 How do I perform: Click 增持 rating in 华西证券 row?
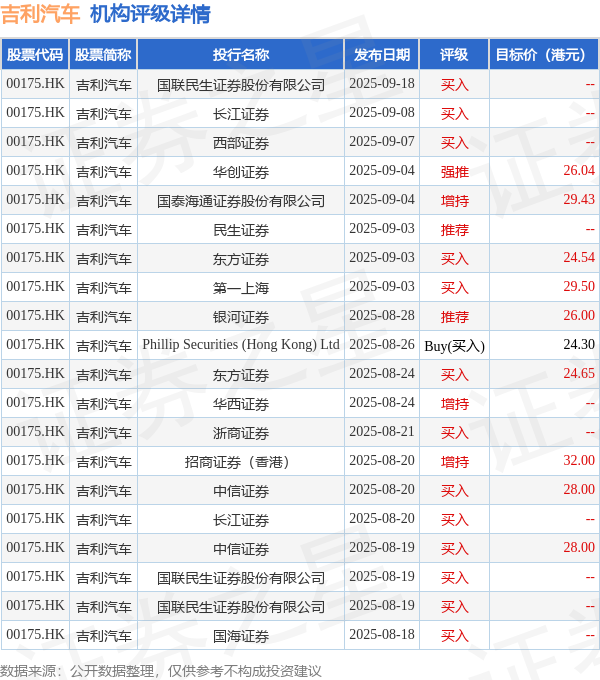(454, 404)
